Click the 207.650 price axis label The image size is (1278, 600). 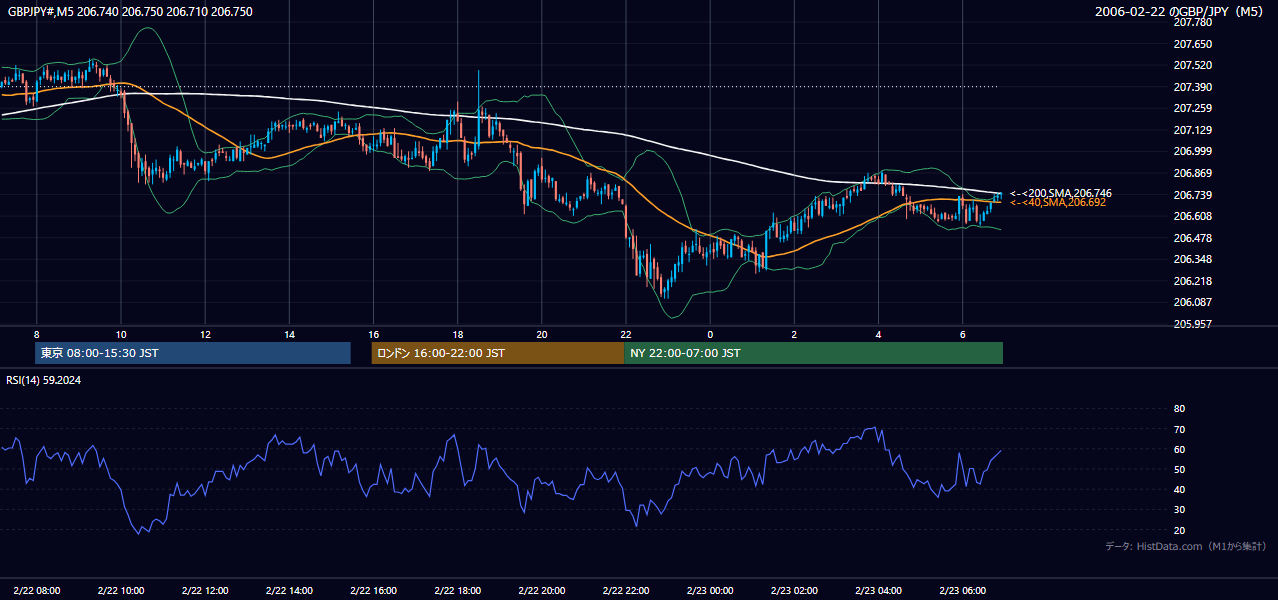[1193, 44]
